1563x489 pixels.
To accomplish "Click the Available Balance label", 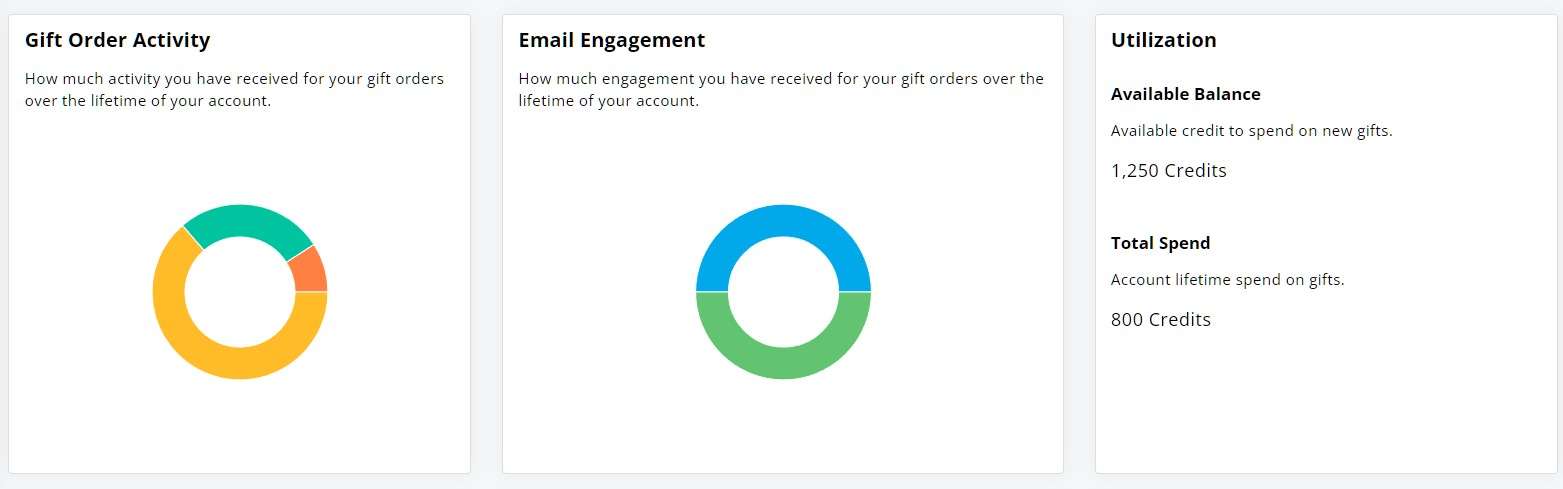I will (x=1186, y=94).
